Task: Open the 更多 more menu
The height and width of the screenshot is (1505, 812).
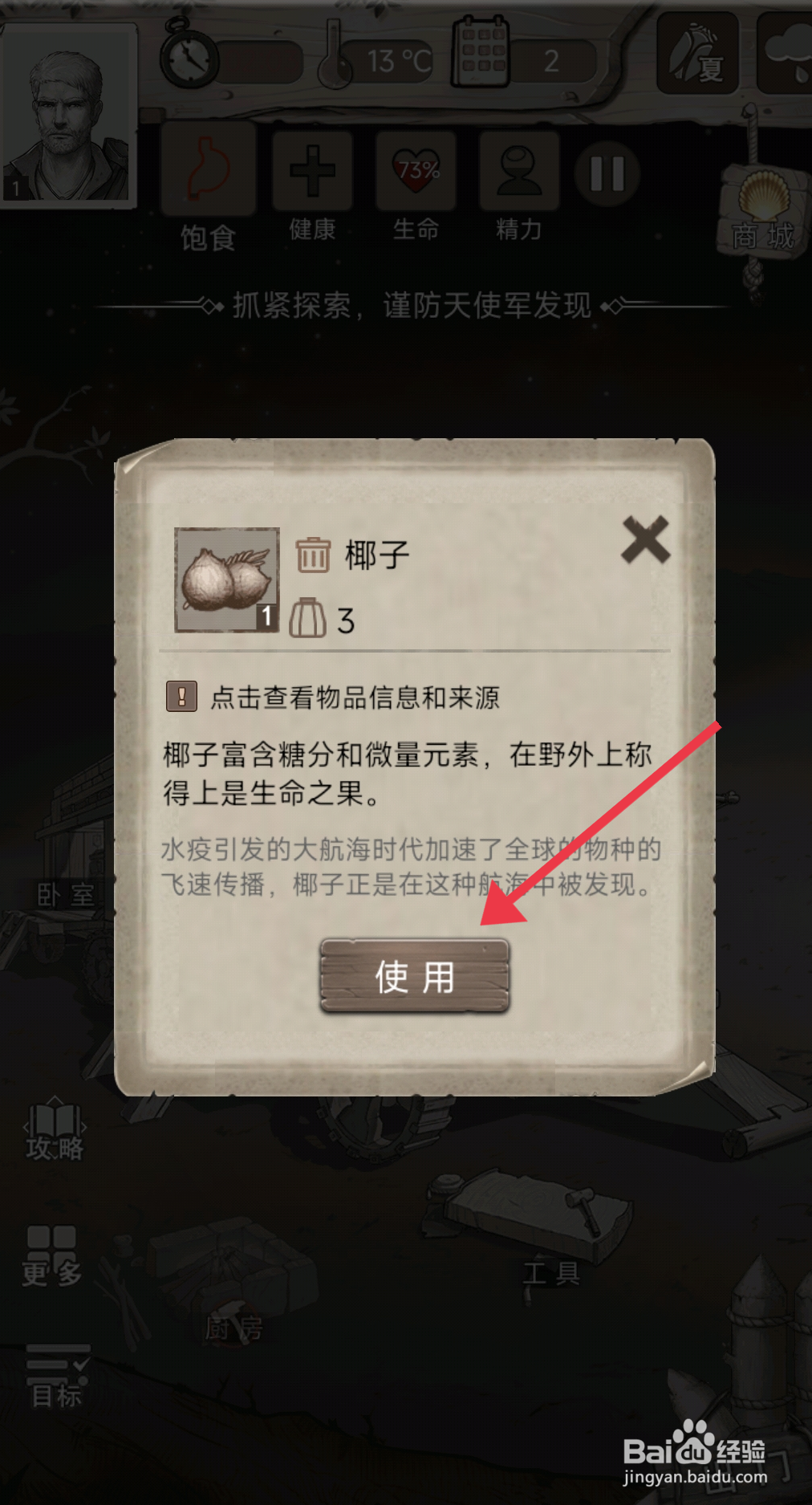Action: pyautogui.click(x=51, y=1255)
